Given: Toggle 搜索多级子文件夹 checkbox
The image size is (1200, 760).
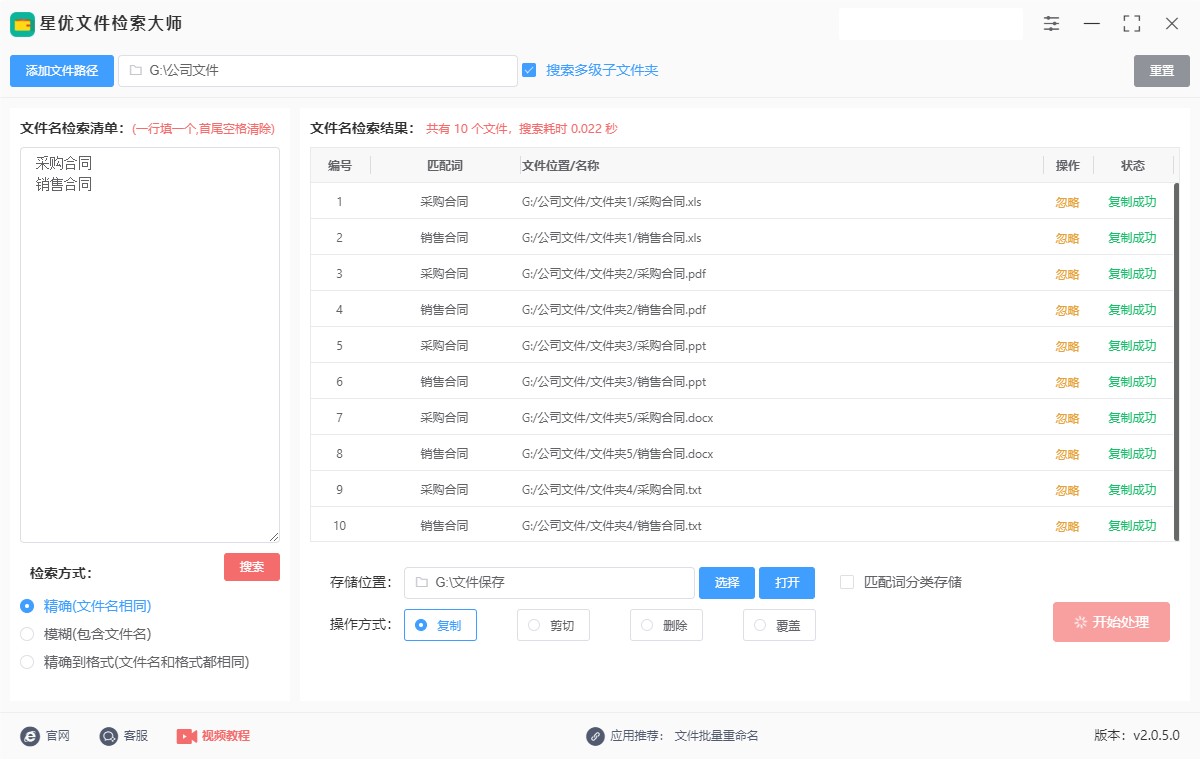Looking at the screenshot, I should click(530, 70).
